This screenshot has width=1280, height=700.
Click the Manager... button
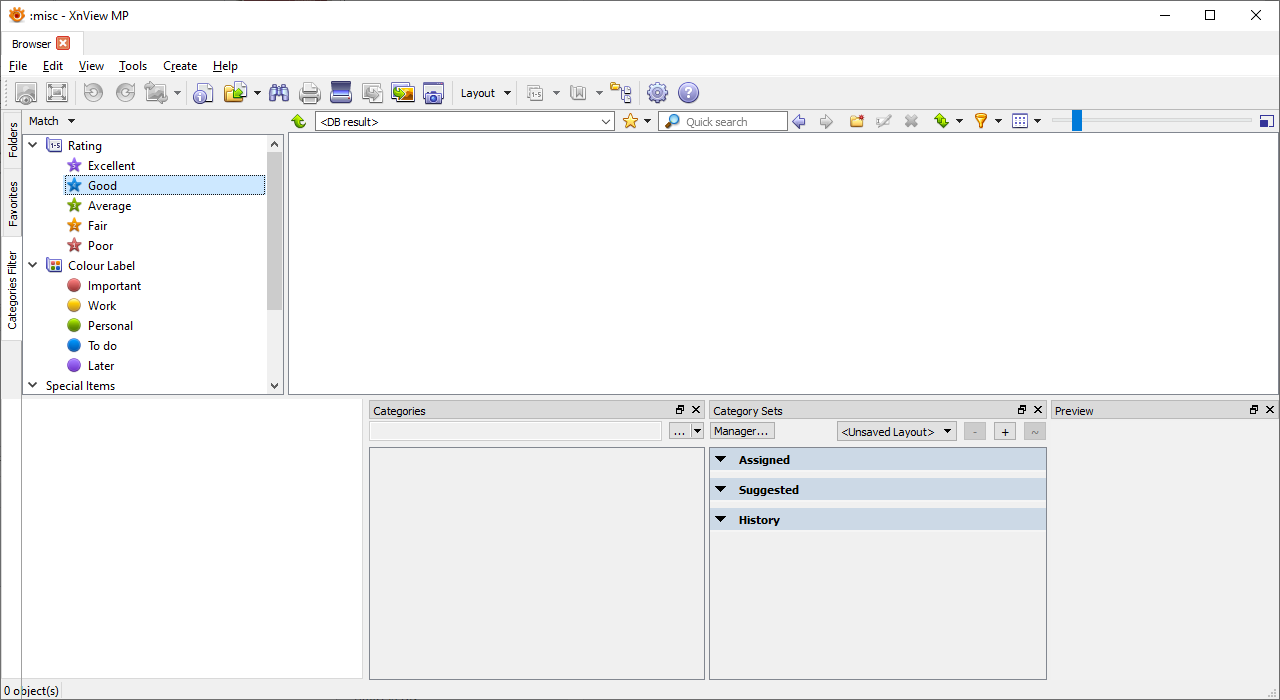pos(742,431)
